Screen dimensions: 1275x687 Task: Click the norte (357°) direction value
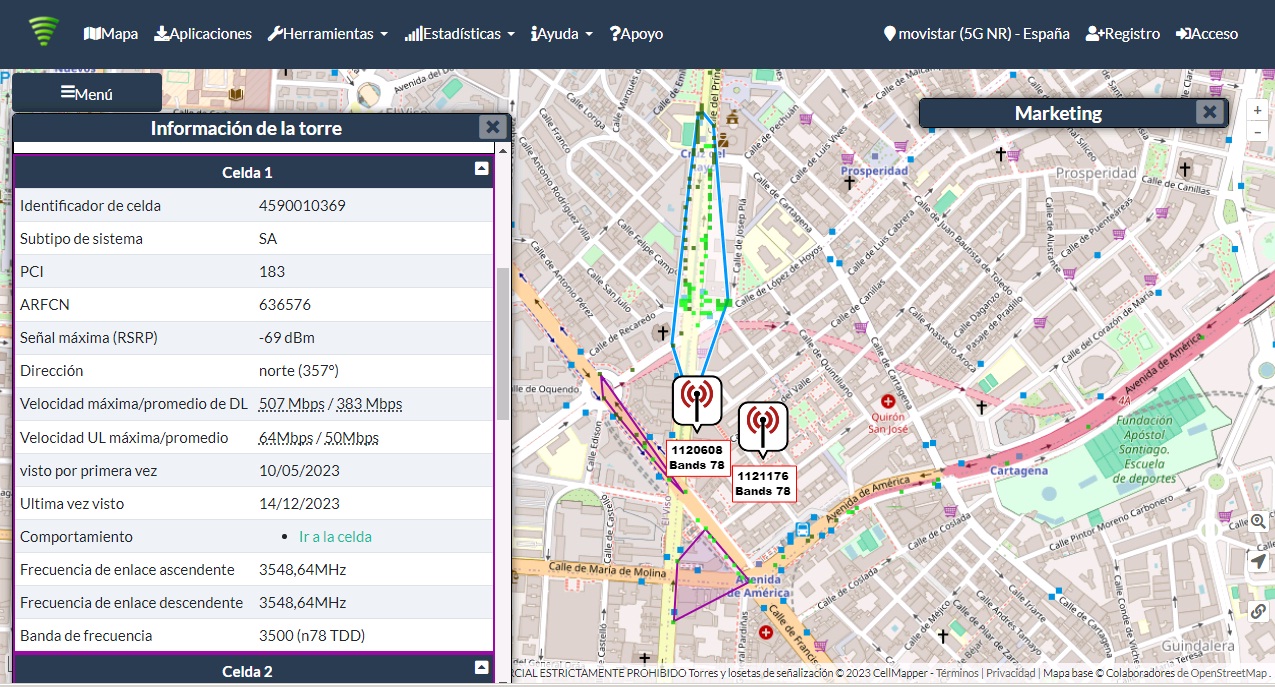click(x=299, y=371)
